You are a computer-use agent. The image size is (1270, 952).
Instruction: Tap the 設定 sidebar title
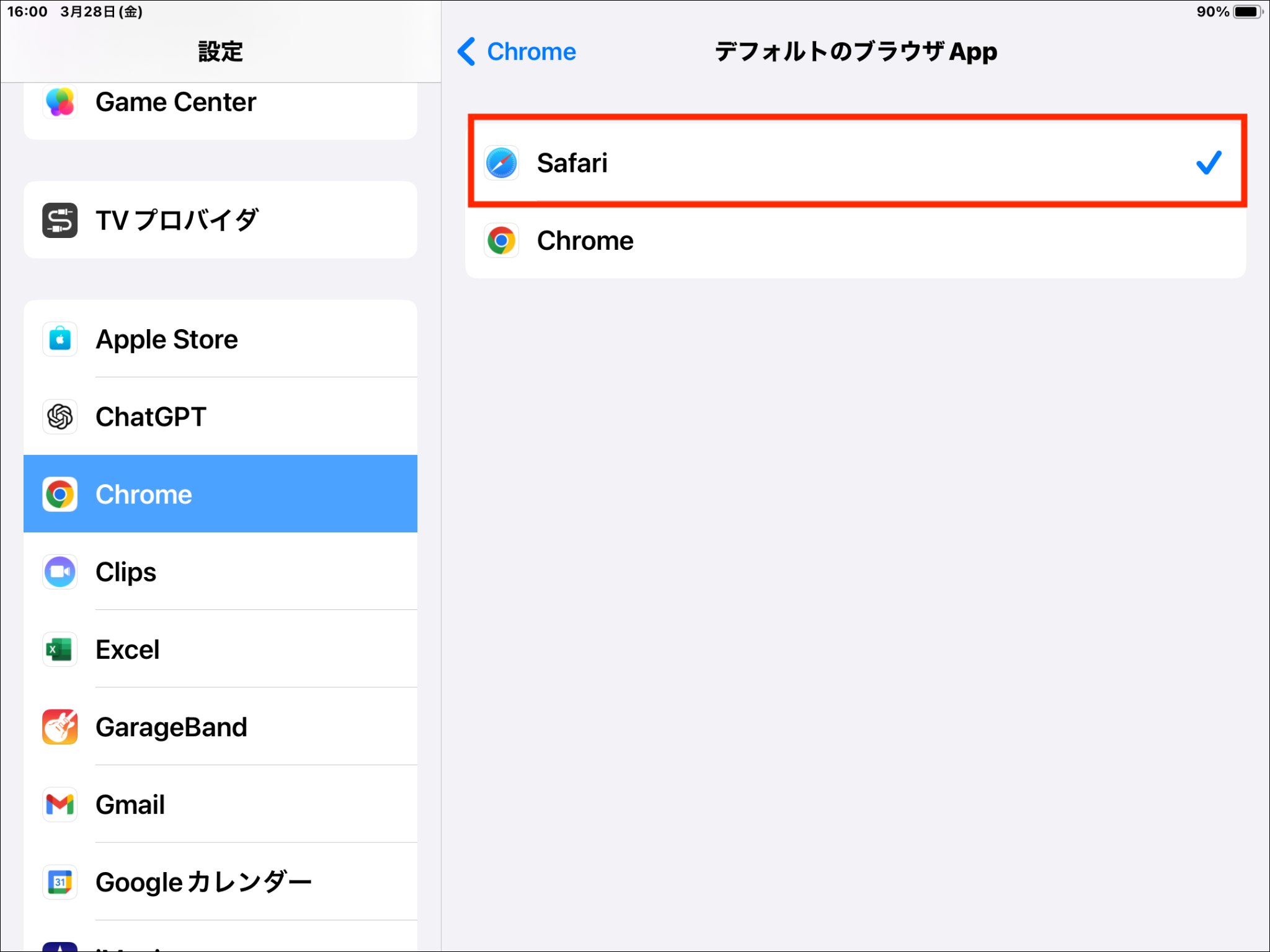220,51
